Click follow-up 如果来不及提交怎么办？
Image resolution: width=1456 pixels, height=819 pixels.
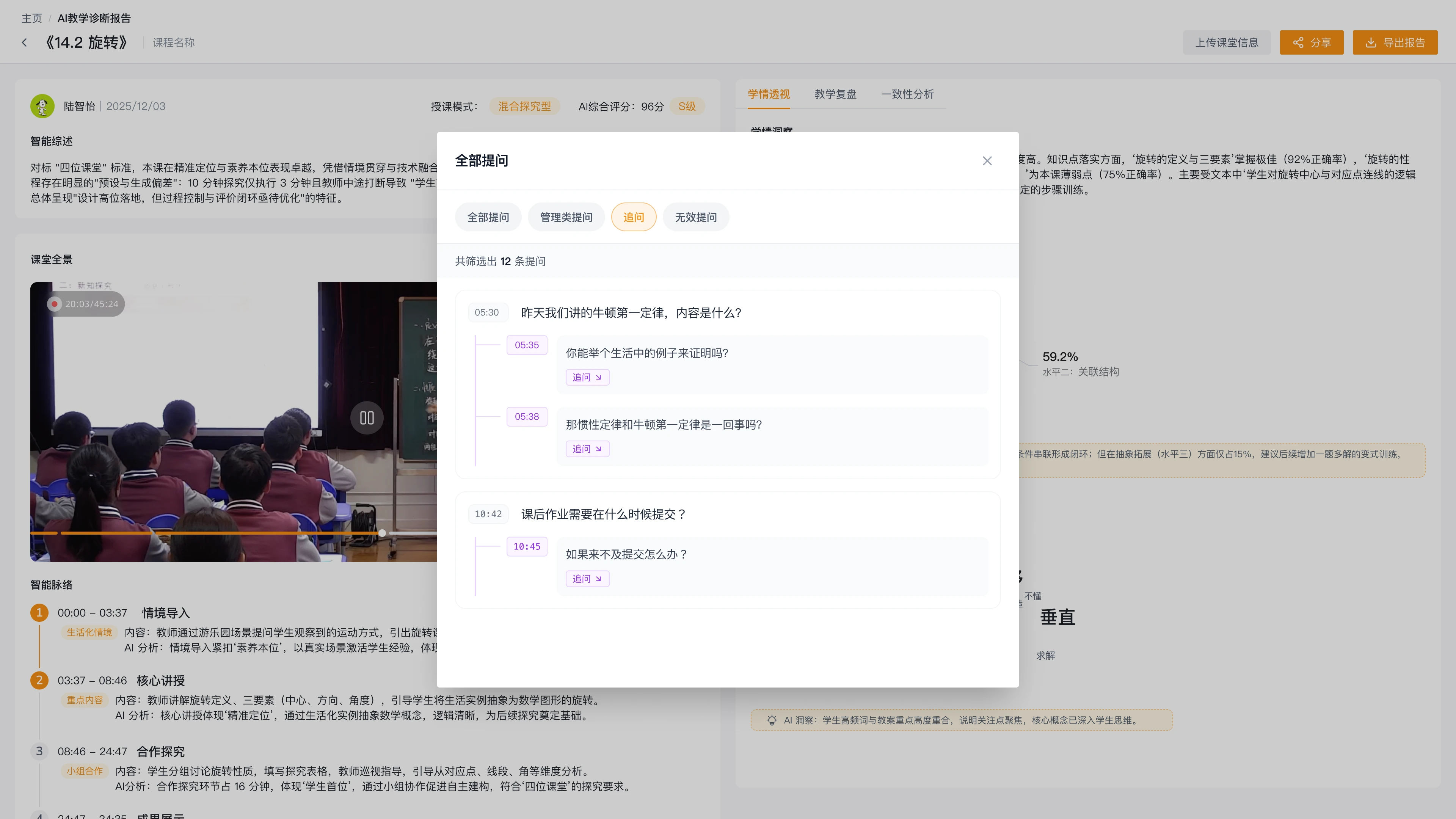(x=627, y=554)
